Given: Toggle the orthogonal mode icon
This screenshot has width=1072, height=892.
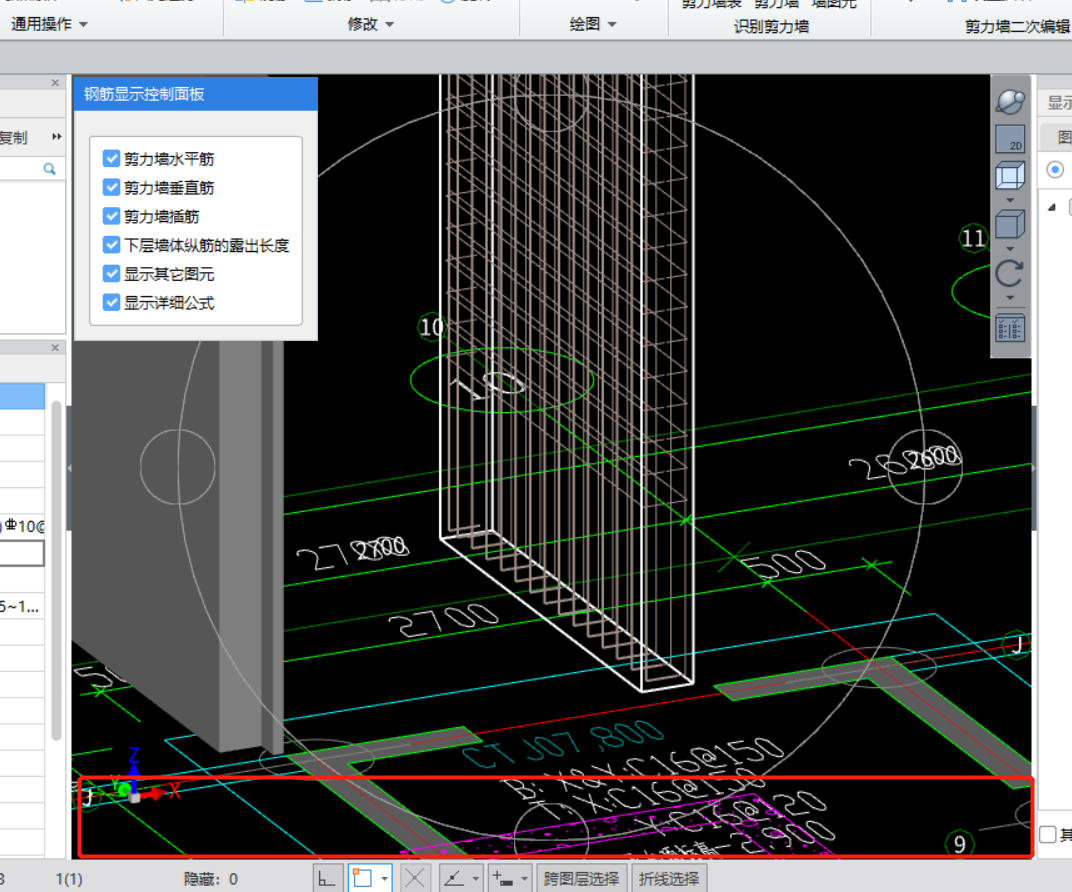Looking at the screenshot, I should 327,878.
